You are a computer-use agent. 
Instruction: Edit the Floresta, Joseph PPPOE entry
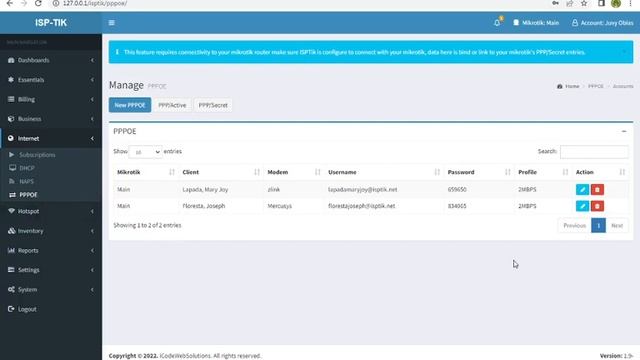582,206
